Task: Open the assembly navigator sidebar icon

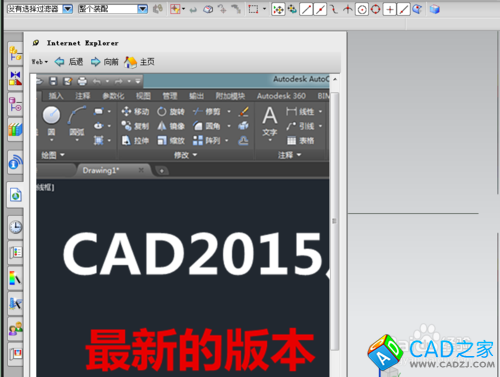Action: coord(15,54)
